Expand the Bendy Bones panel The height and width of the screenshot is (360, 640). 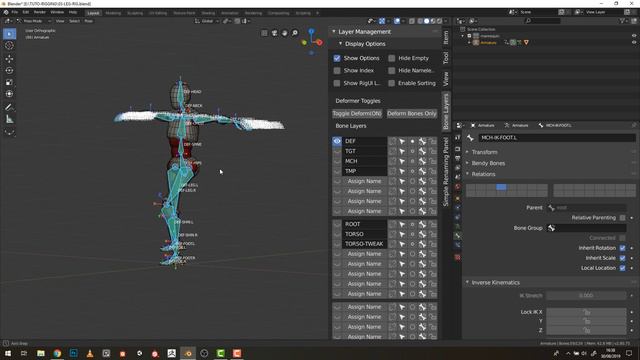(467, 163)
